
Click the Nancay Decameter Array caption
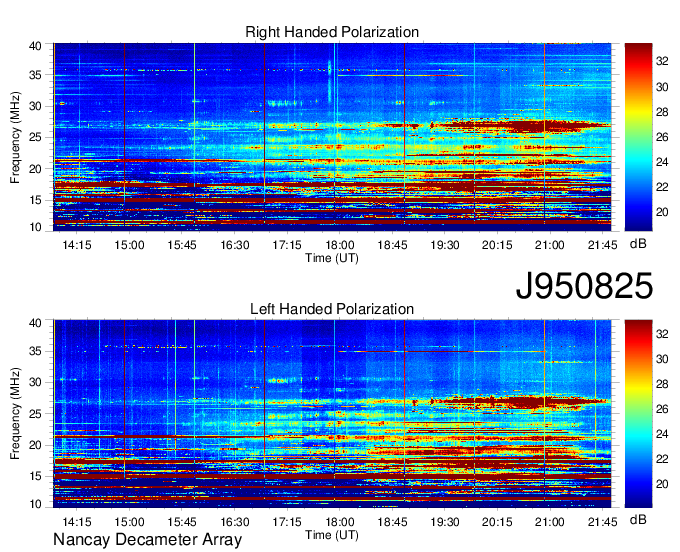click(x=147, y=539)
